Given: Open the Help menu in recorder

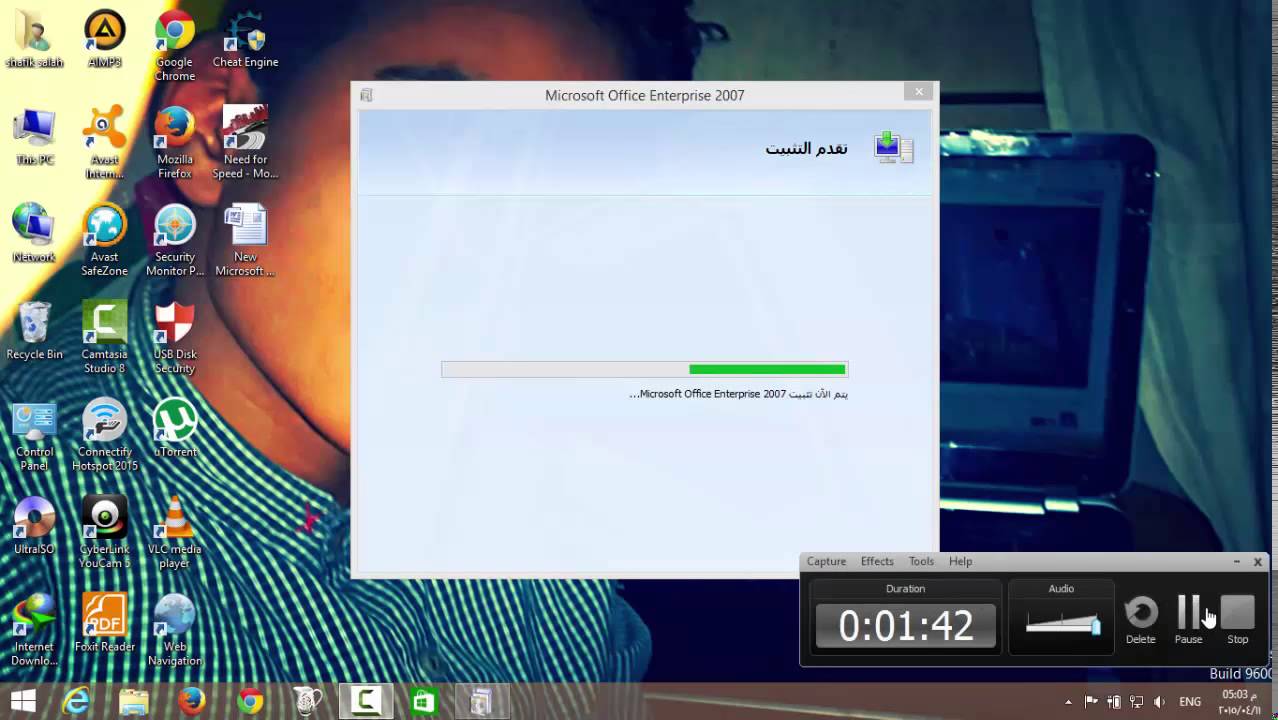Looking at the screenshot, I should (x=960, y=562).
